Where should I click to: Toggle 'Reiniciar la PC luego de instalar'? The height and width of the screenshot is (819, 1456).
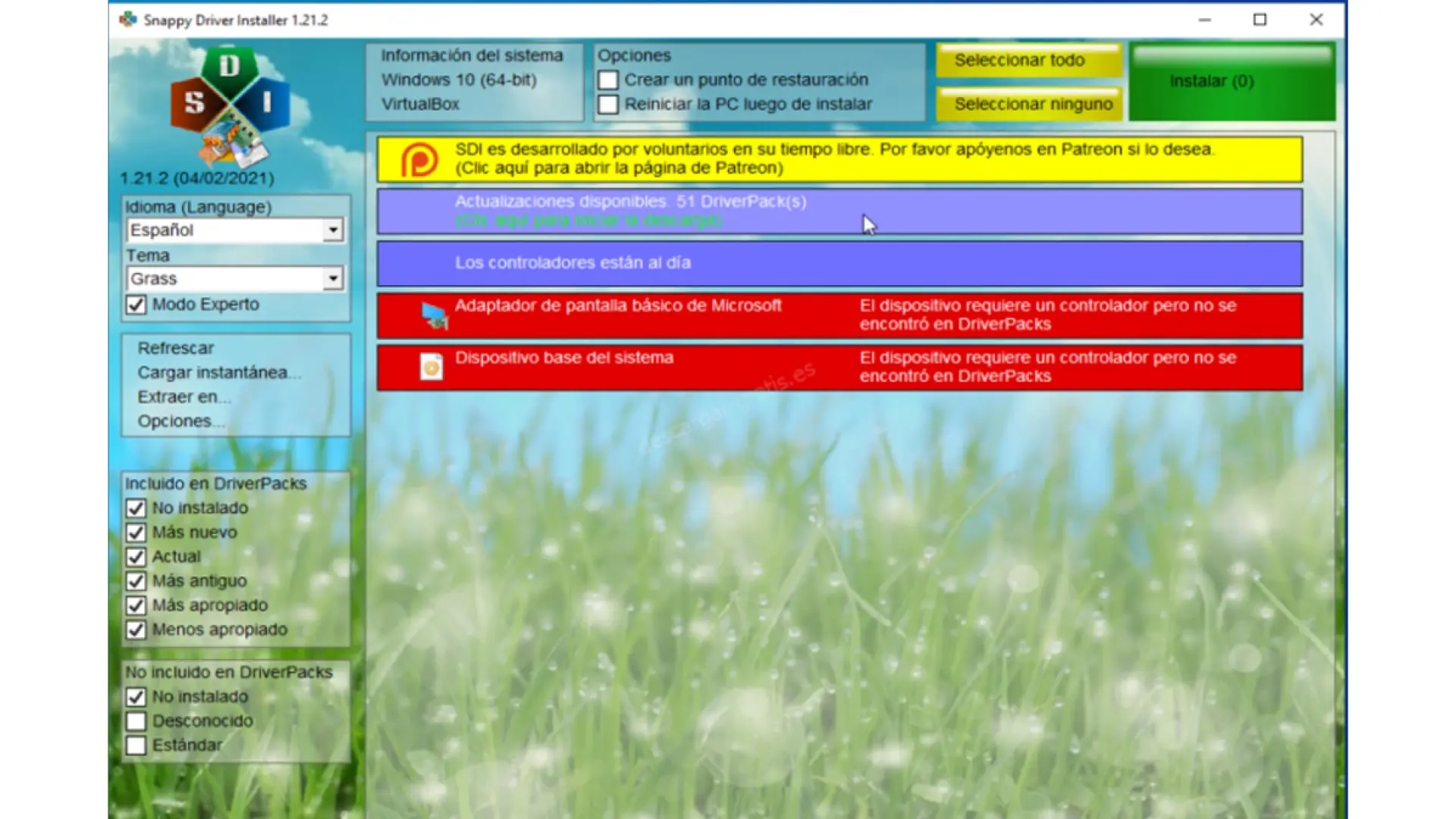(608, 105)
